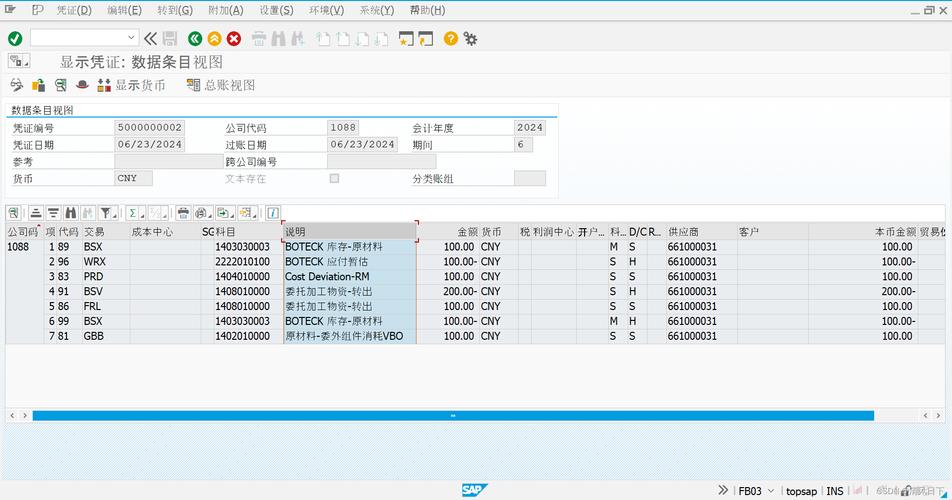Viewport: 952px width, 500px height.
Task: Click the grid Print icon
Action: (x=183, y=213)
